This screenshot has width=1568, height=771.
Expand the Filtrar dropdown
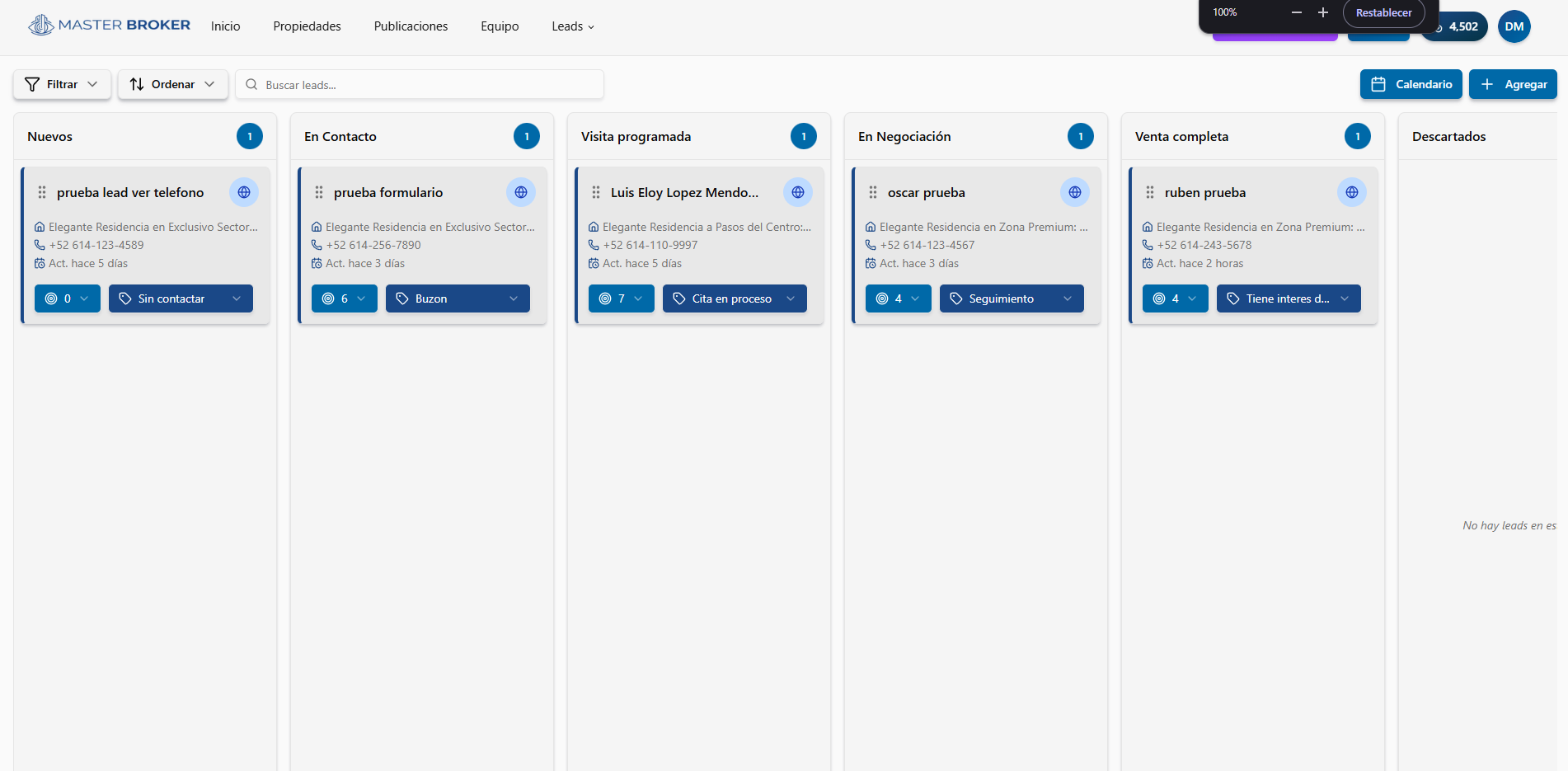(x=62, y=84)
